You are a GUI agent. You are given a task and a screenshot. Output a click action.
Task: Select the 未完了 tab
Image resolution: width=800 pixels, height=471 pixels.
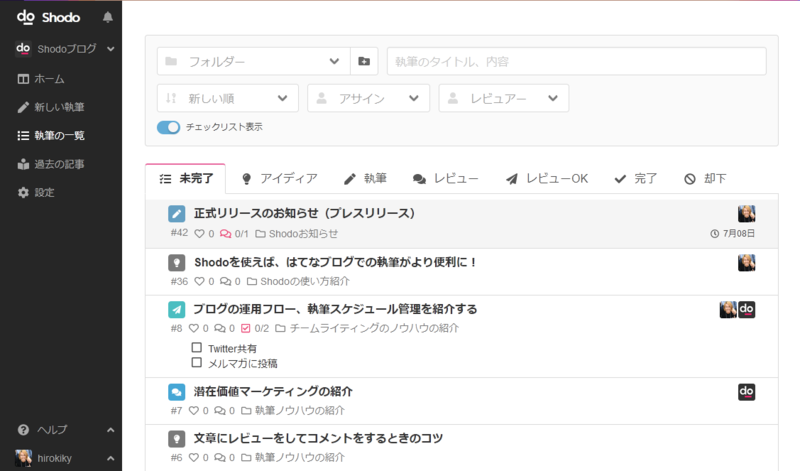(x=186, y=179)
